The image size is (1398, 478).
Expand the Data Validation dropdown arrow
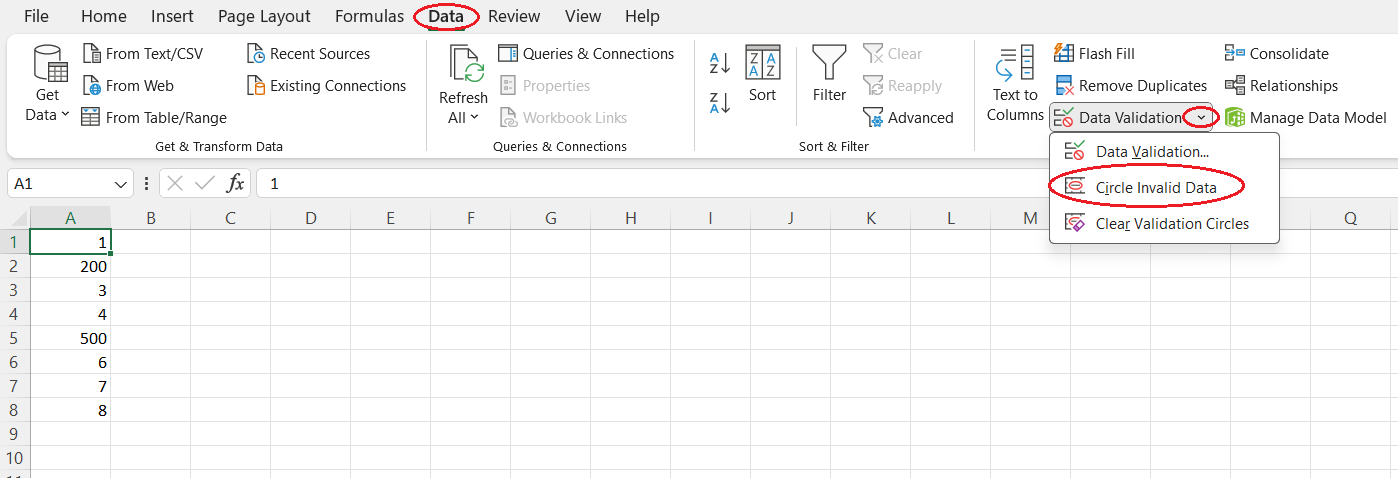1201,118
